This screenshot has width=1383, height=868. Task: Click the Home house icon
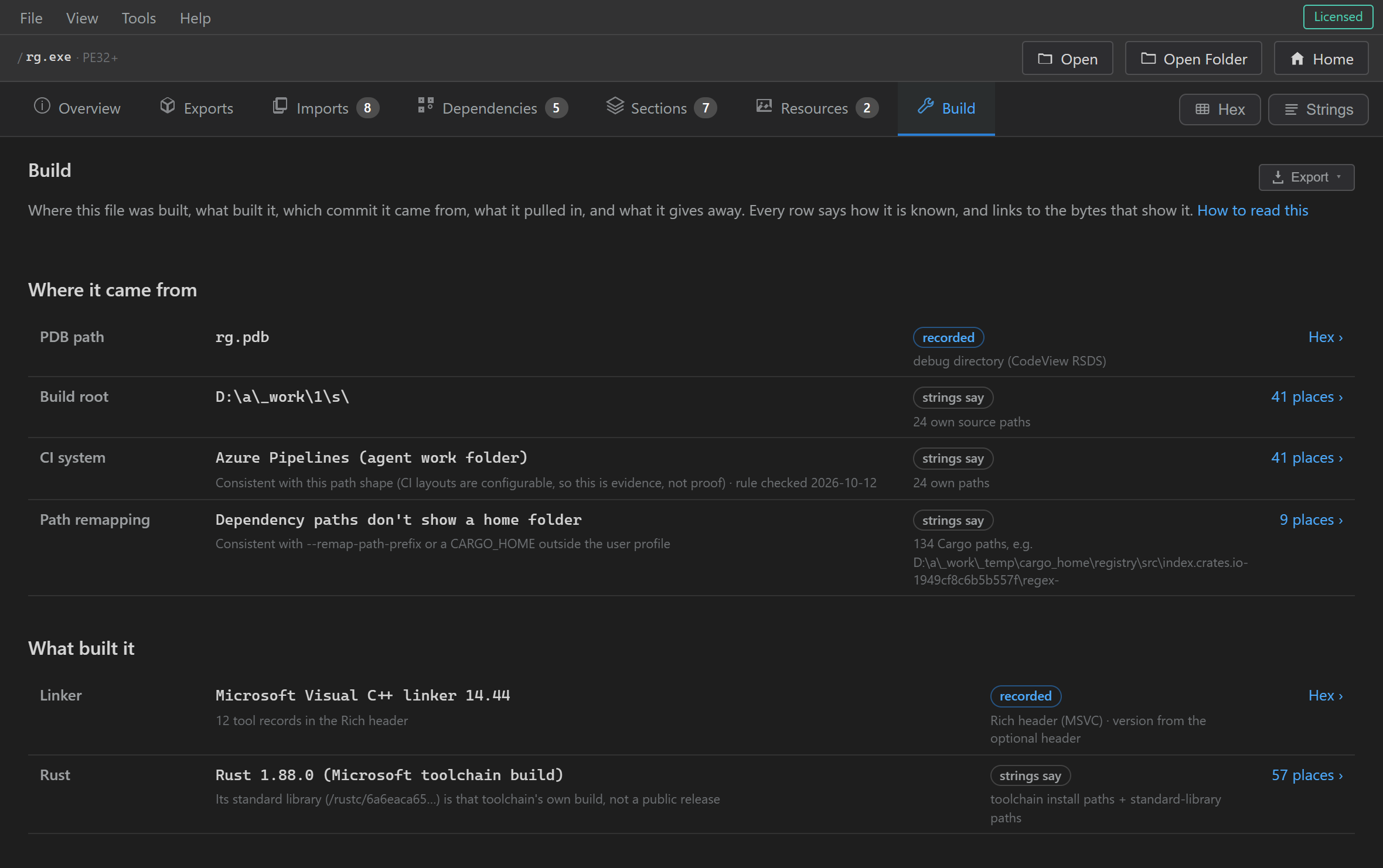[x=1297, y=59]
